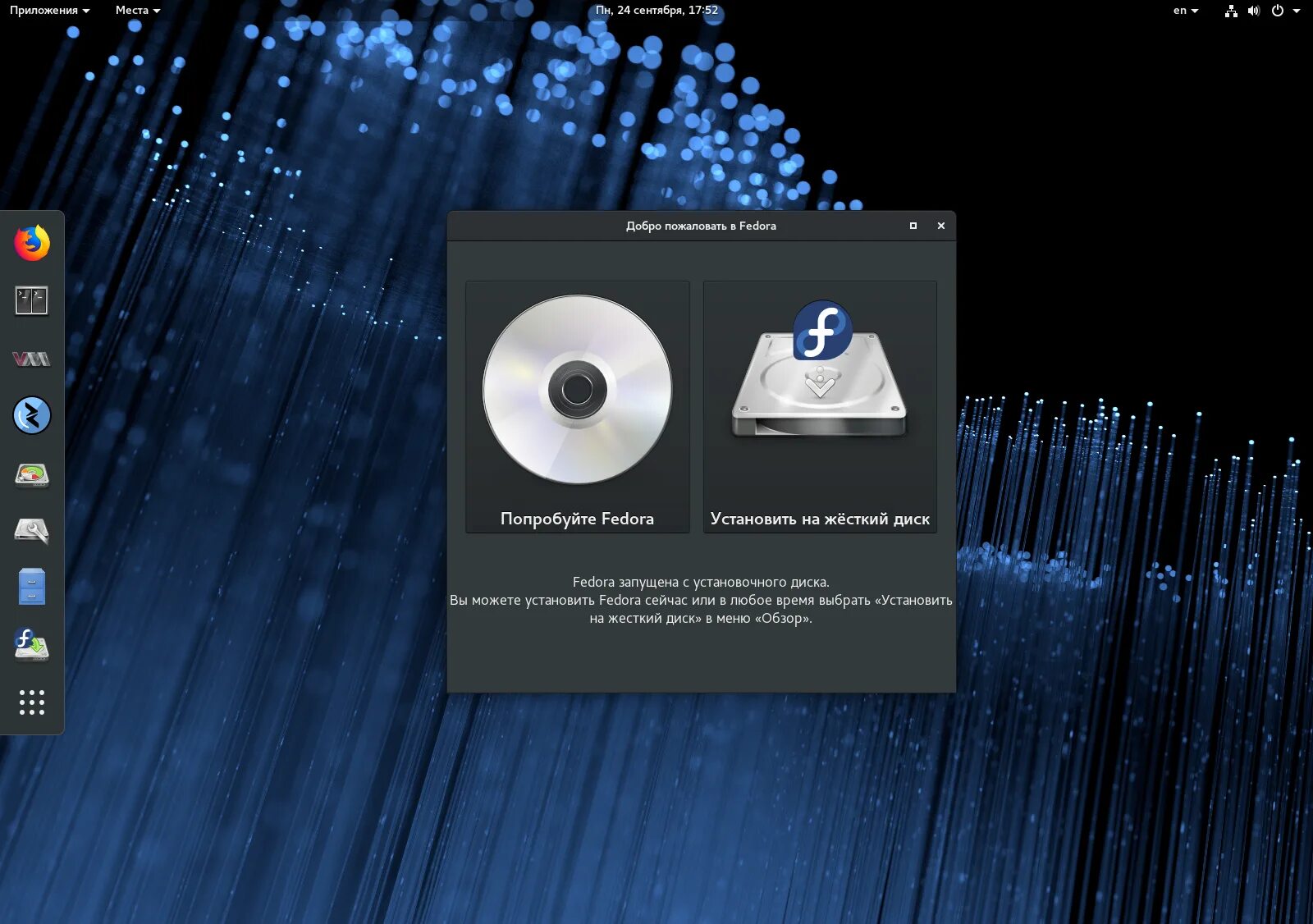Open the clock and calendar panel
1313x924 pixels.
coord(656,11)
